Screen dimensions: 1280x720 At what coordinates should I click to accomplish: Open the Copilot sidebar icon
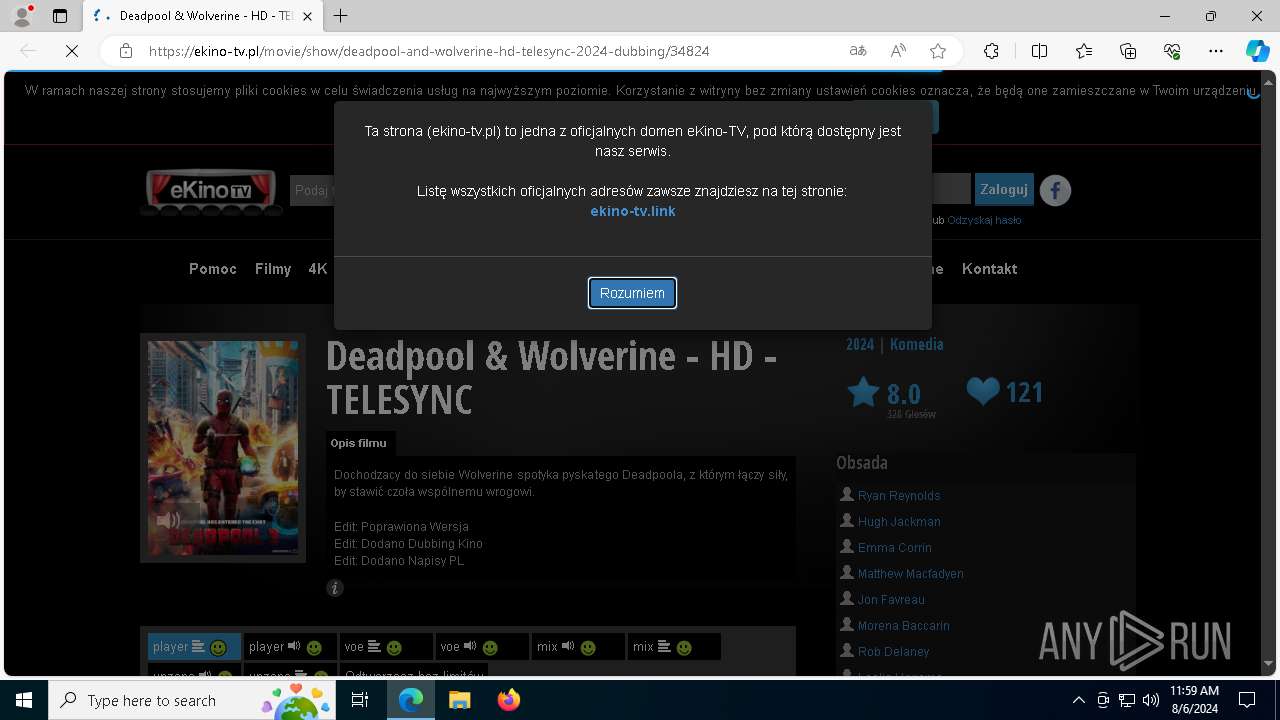click(x=1258, y=51)
